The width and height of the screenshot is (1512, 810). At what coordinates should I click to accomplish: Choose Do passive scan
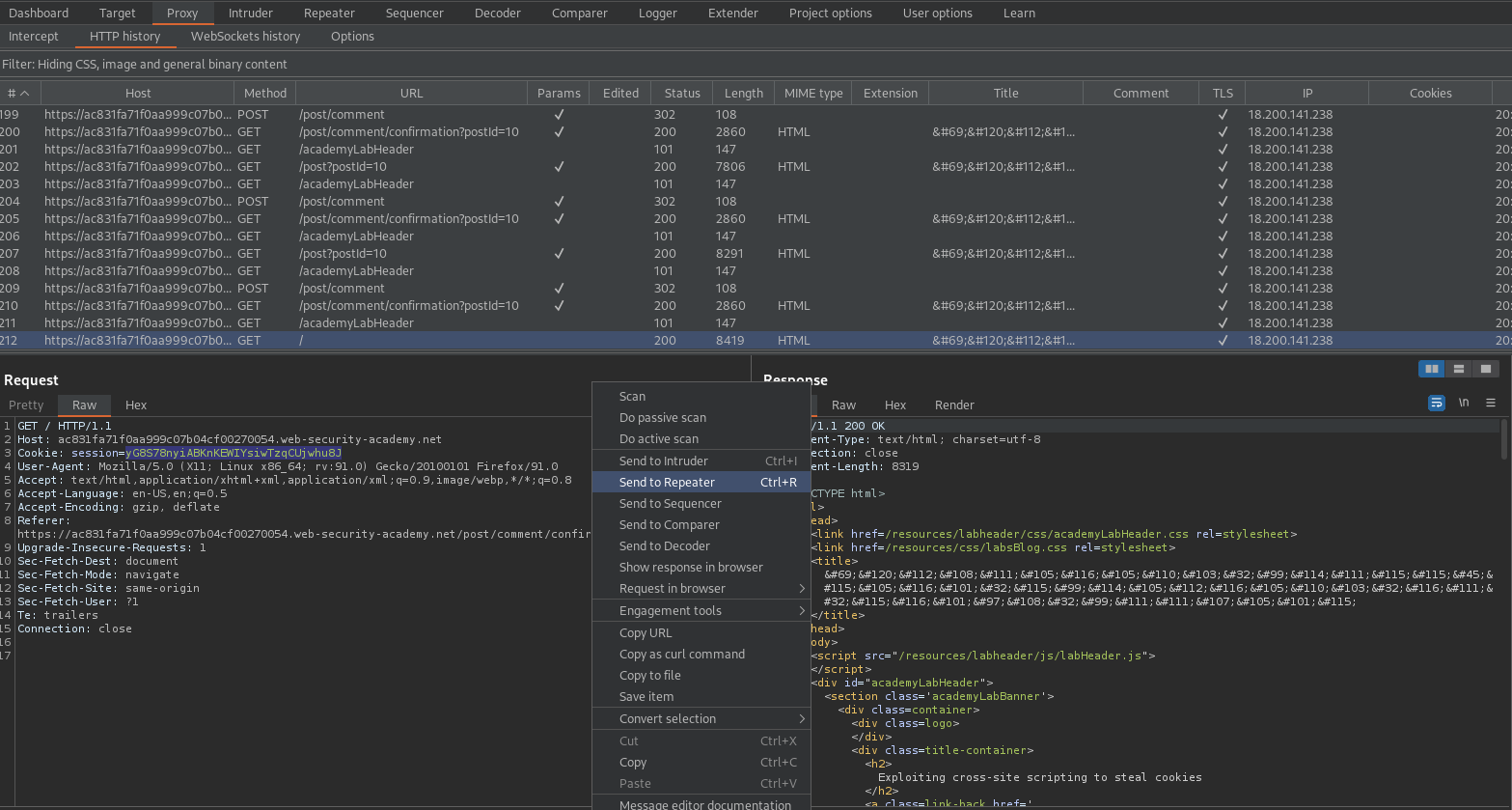click(x=701, y=418)
